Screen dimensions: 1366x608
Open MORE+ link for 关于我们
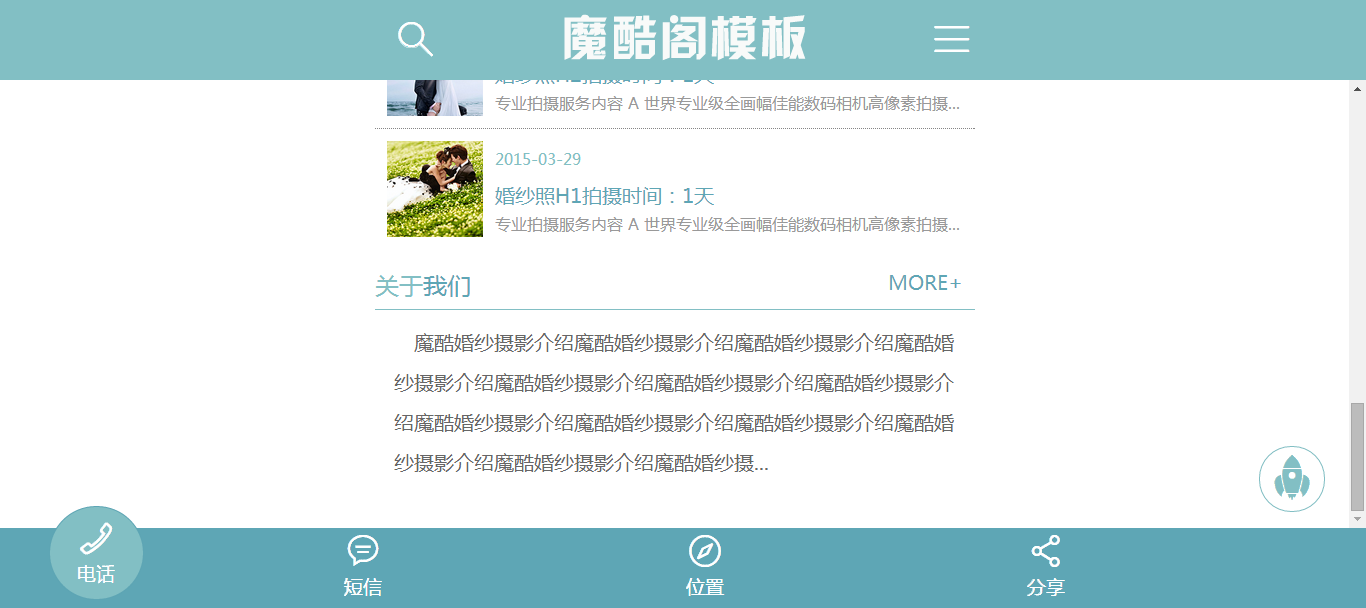tap(925, 283)
